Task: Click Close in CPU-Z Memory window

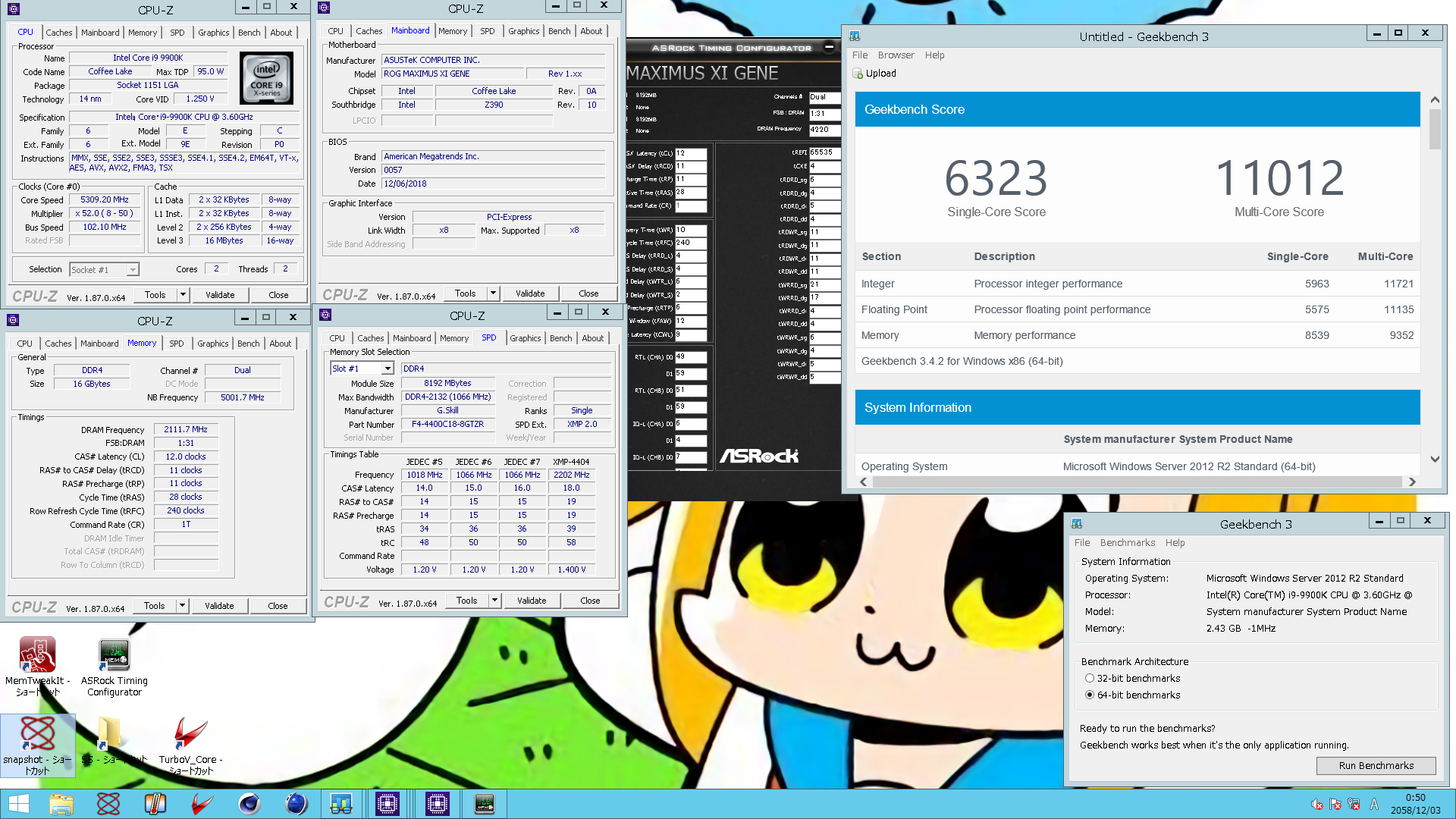Action: pos(278,606)
